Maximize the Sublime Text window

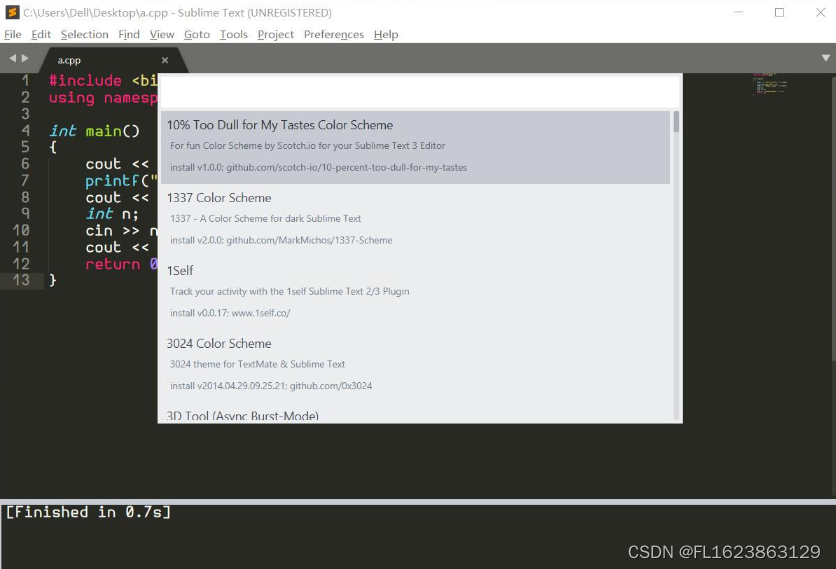click(779, 12)
